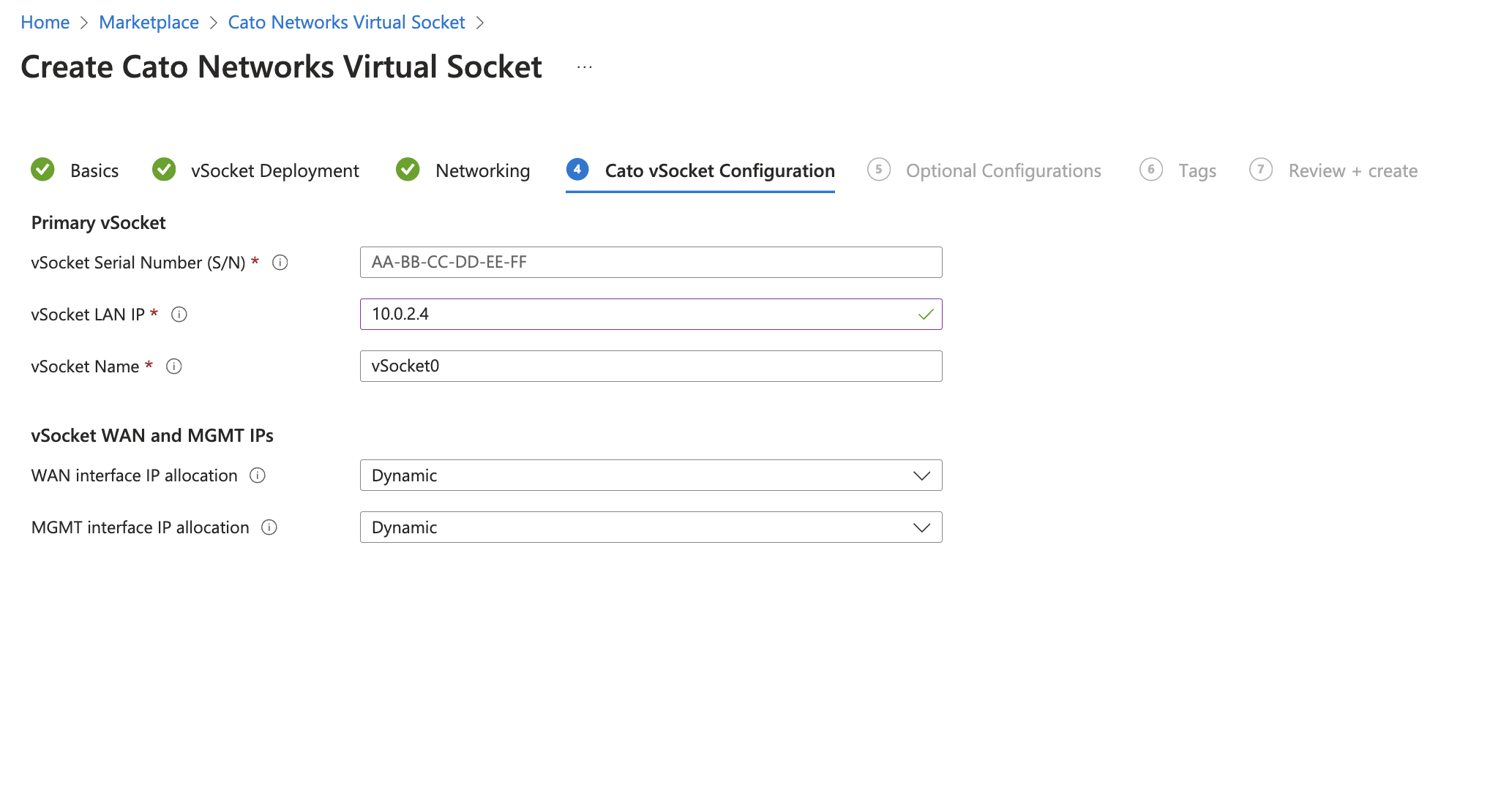
Task: Click the info icon next to vSocket Serial Number
Action: tap(281, 263)
